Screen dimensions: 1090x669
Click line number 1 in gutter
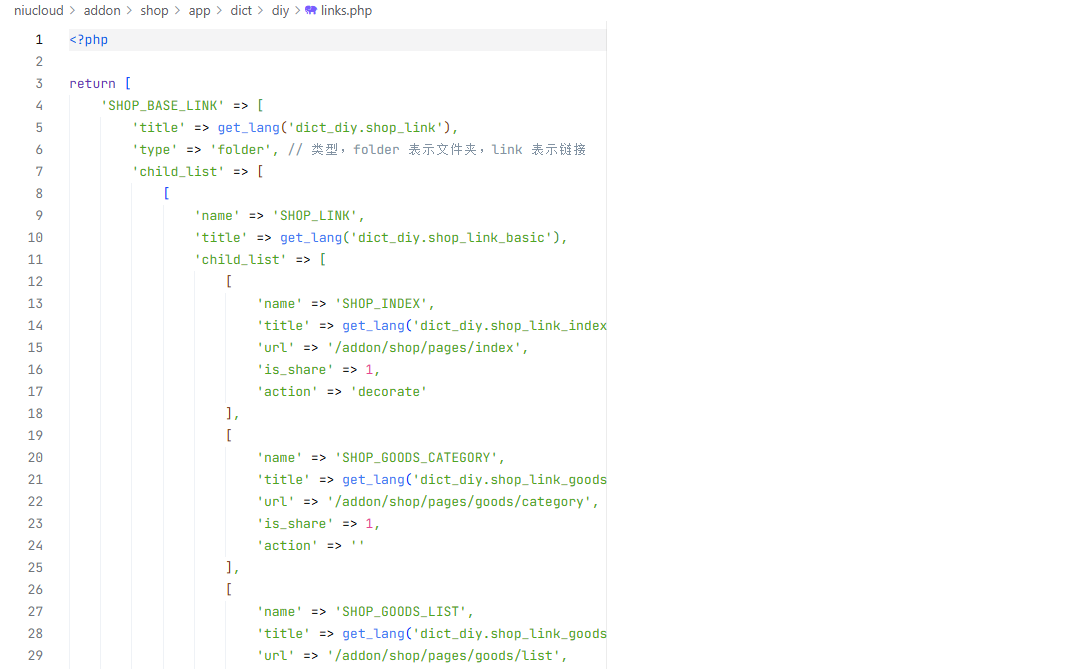(x=39, y=40)
